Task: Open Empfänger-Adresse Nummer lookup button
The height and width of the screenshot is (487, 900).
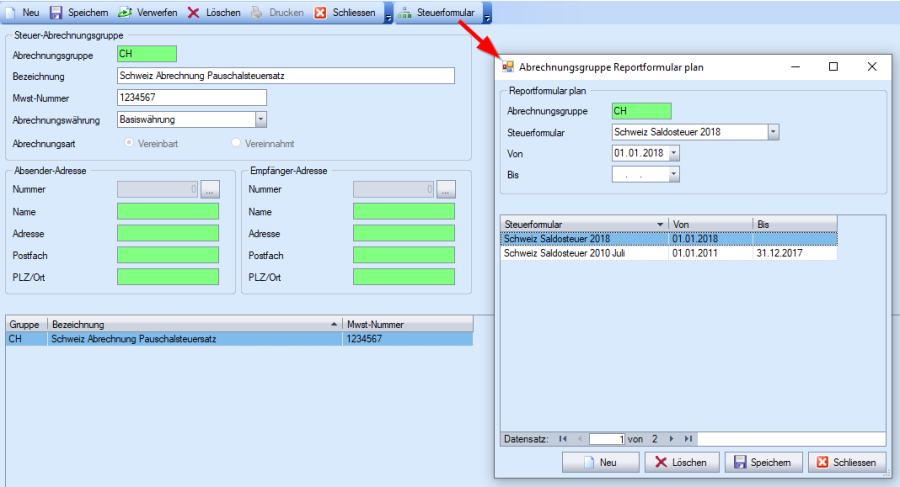Action: 446,189
